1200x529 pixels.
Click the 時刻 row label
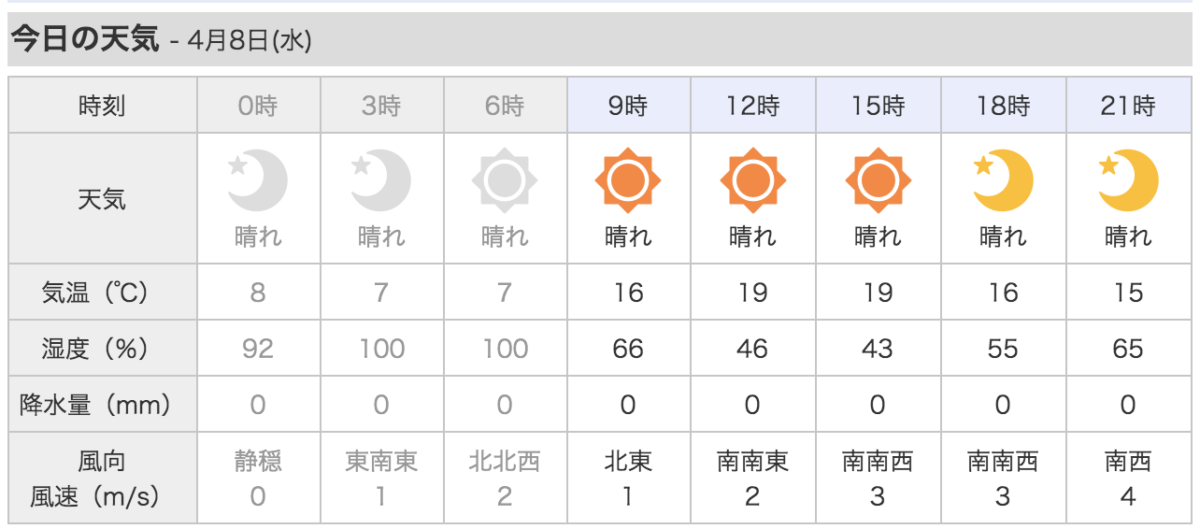click(102, 105)
